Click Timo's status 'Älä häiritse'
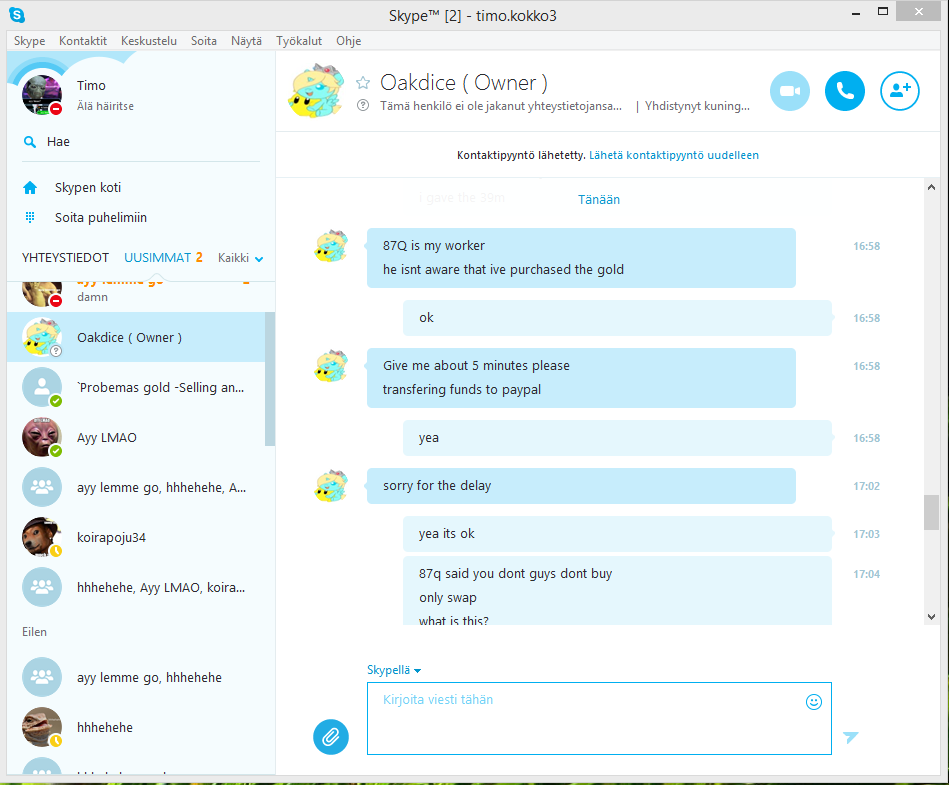The height and width of the screenshot is (785, 949). coord(105,106)
